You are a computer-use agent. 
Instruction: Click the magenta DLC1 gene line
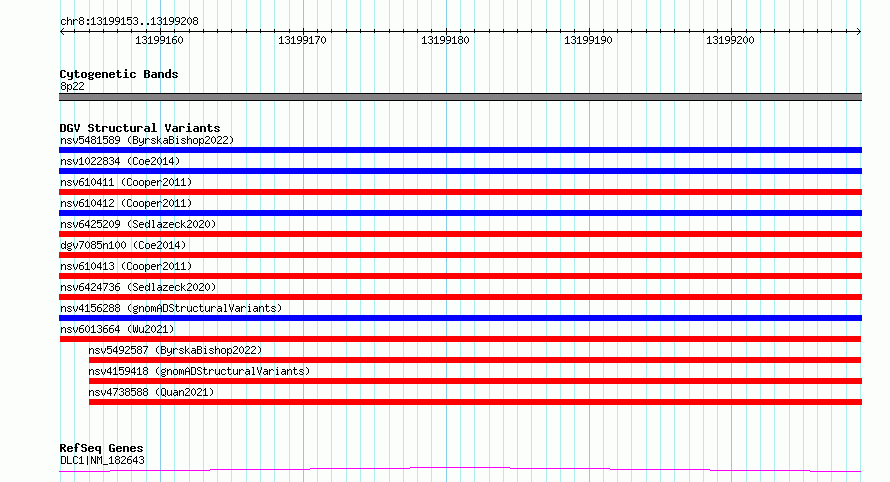tap(460, 470)
